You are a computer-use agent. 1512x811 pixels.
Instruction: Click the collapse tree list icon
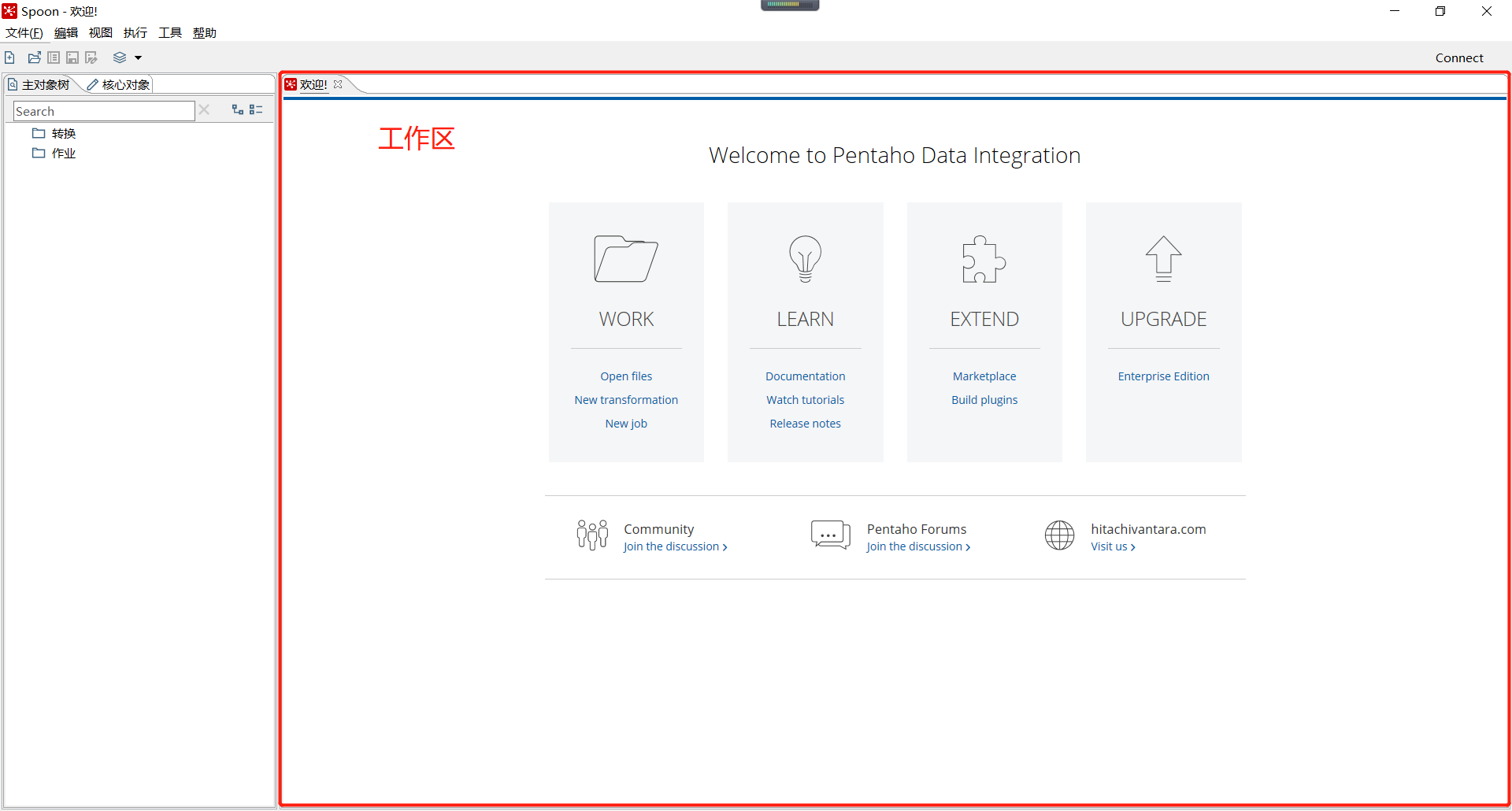point(256,109)
